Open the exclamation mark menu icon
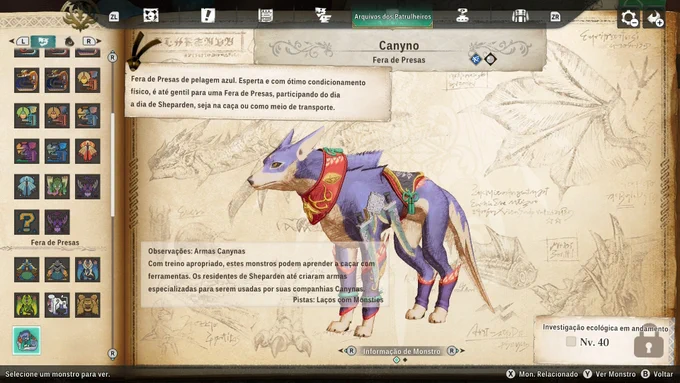This screenshot has width=680, height=383. click(x=208, y=16)
